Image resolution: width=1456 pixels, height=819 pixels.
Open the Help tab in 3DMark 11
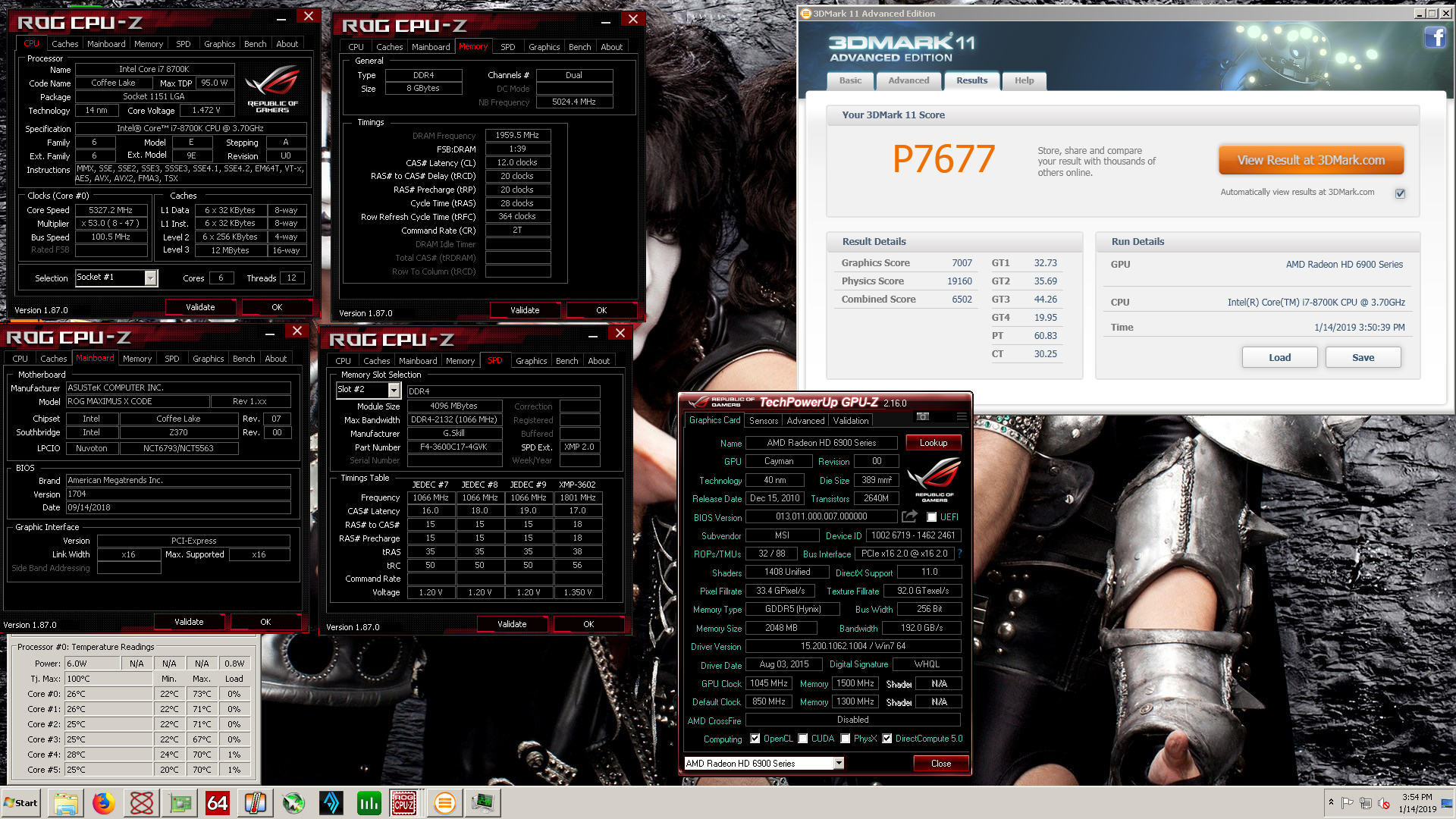[1025, 80]
